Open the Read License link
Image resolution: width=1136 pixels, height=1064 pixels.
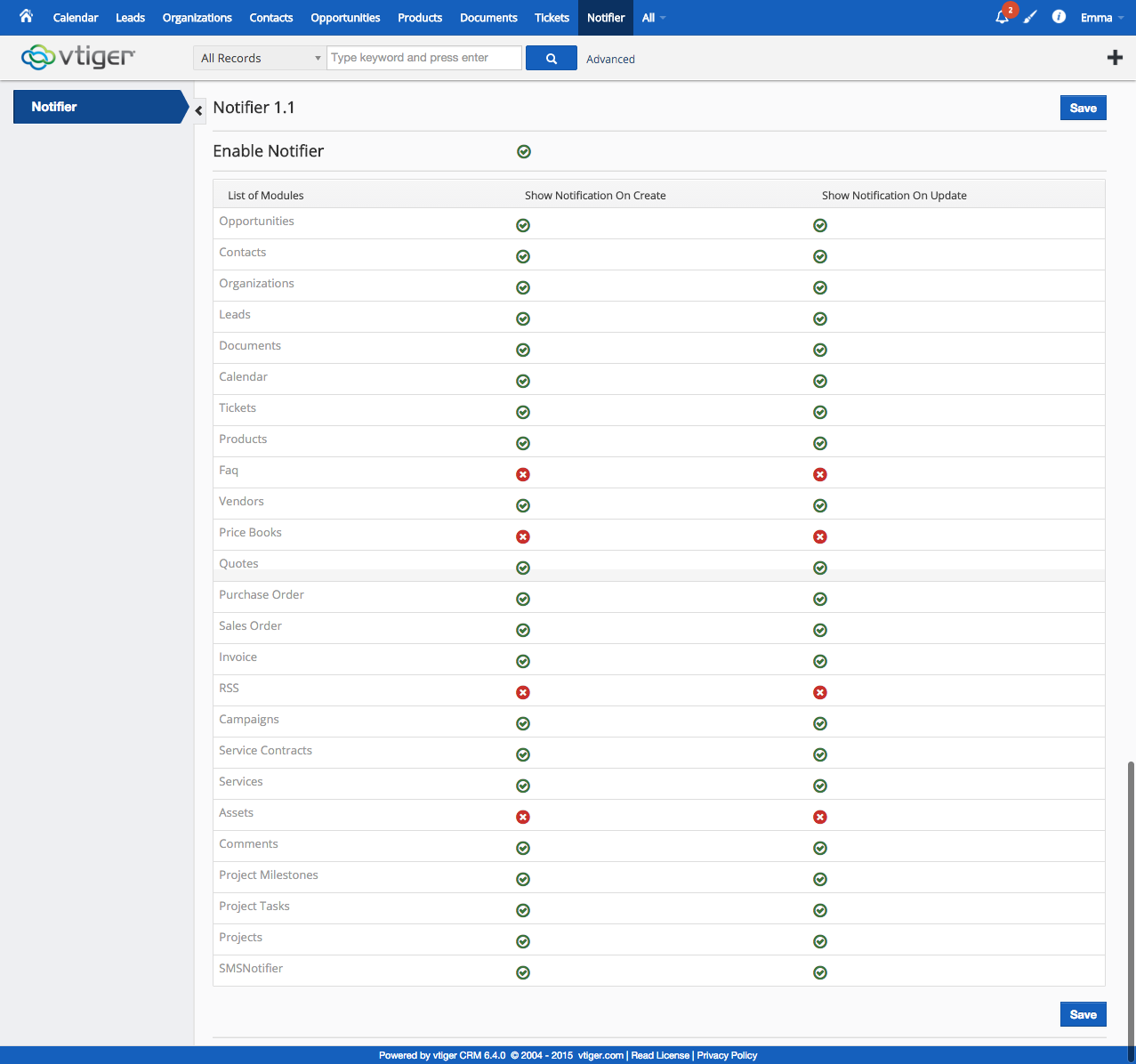tap(660, 1055)
